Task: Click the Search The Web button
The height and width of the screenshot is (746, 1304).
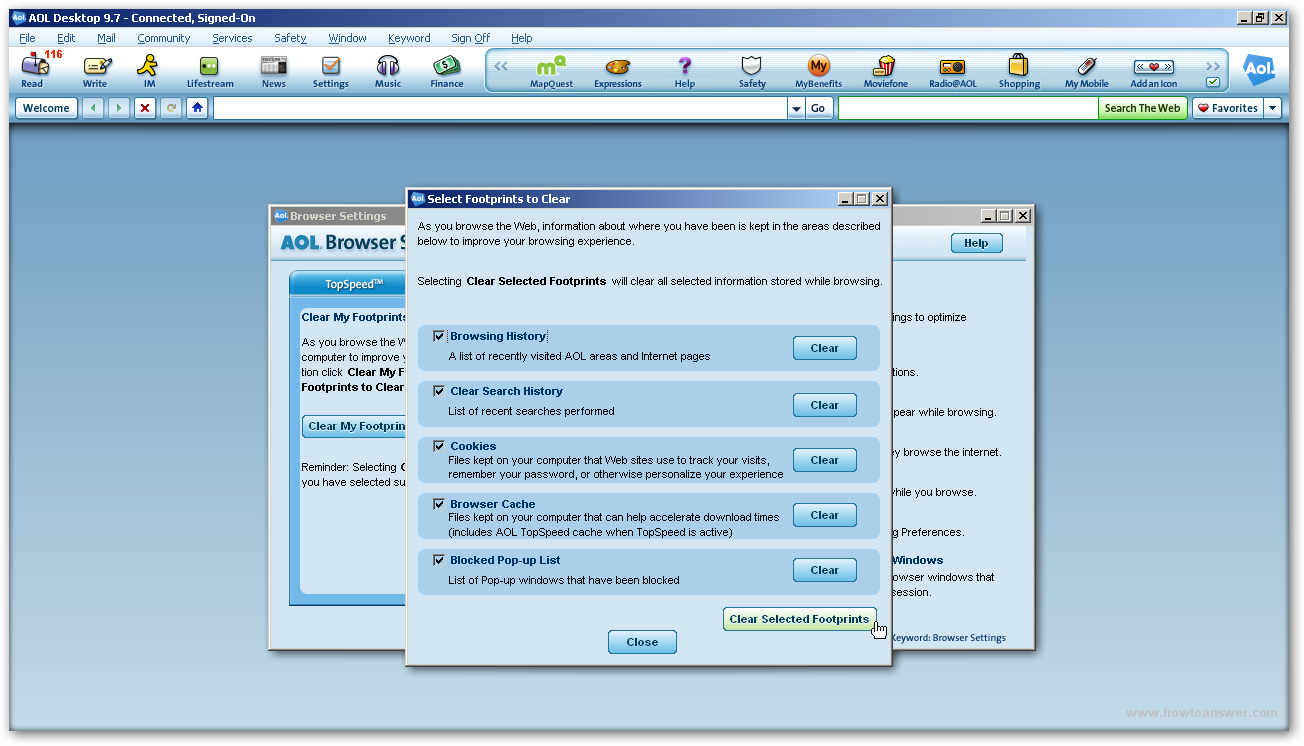Action: pos(1142,108)
